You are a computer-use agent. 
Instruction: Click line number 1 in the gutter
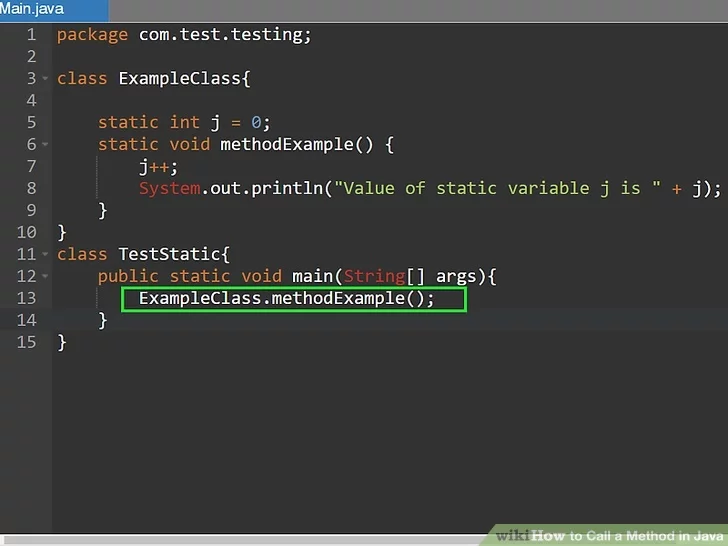point(31,34)
